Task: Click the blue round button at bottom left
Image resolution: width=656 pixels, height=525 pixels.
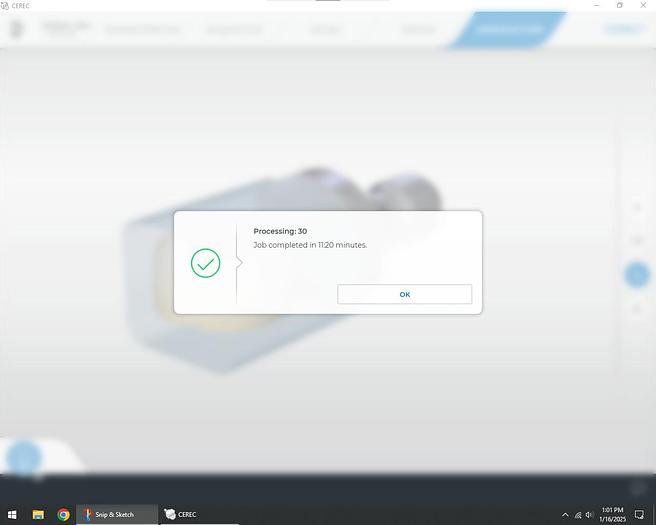Action: (23, 459)
